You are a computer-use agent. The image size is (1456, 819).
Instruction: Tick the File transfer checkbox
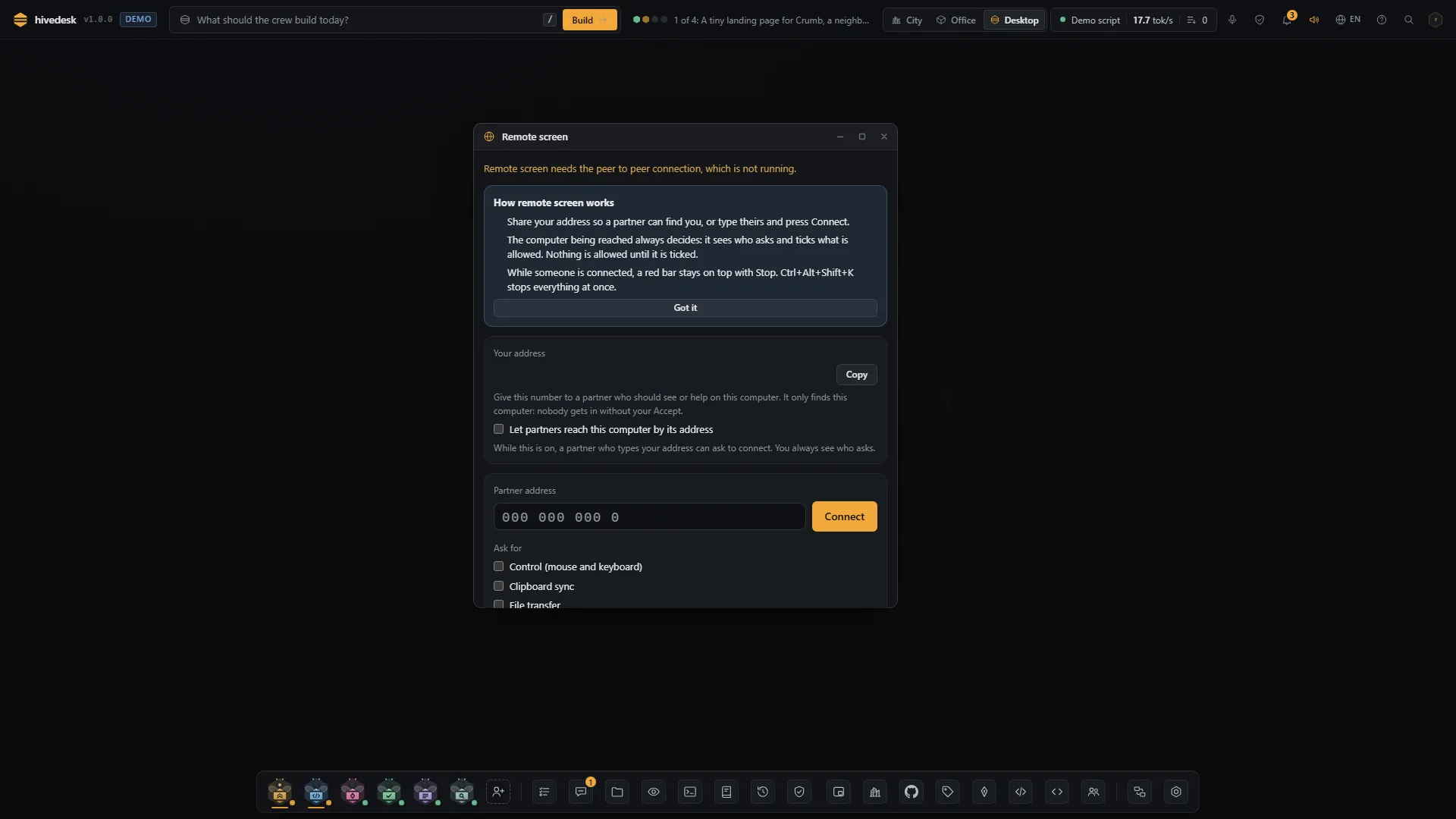click(498, 604)
